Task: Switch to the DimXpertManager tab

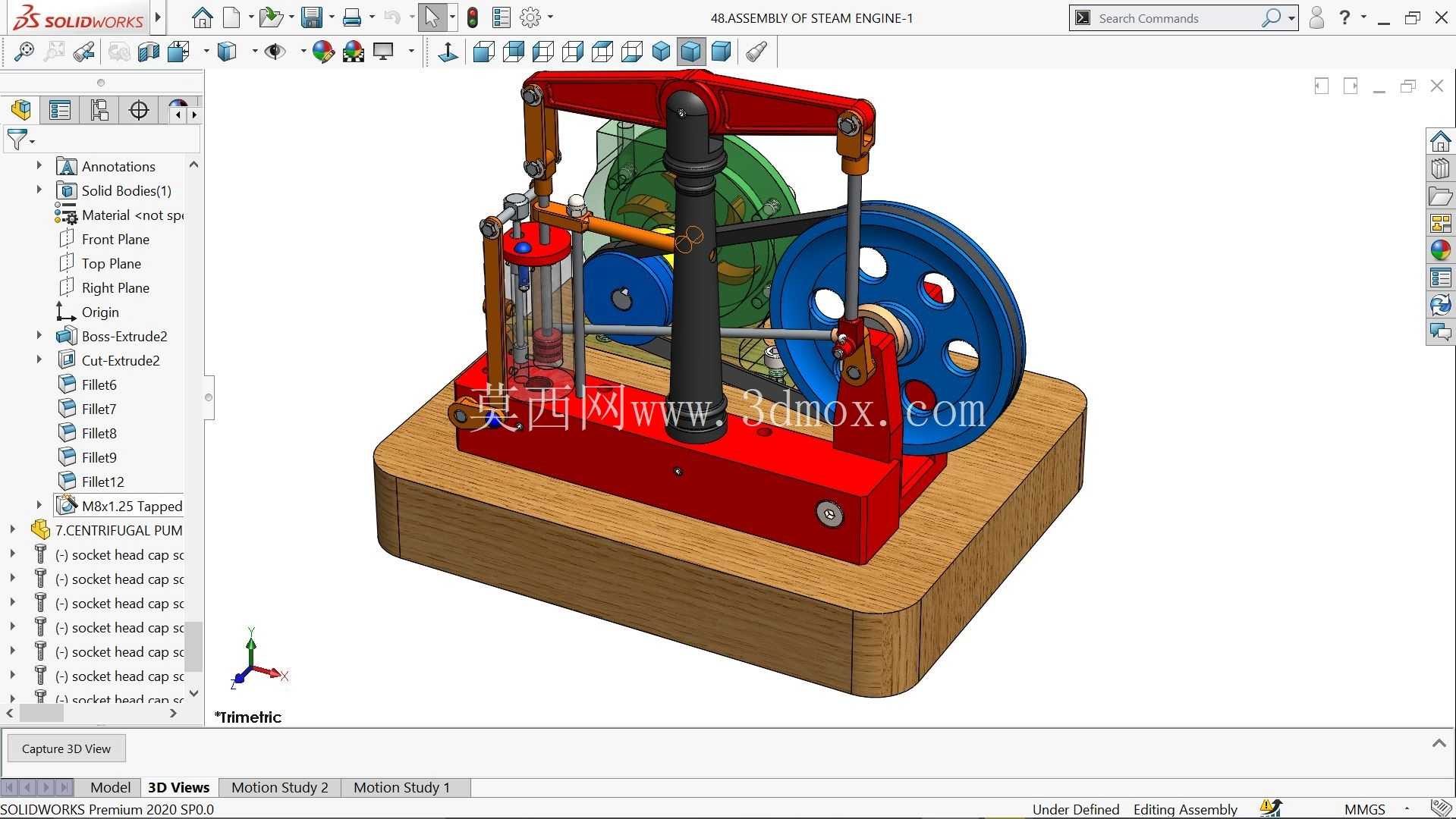Action: tap(139, 110)
